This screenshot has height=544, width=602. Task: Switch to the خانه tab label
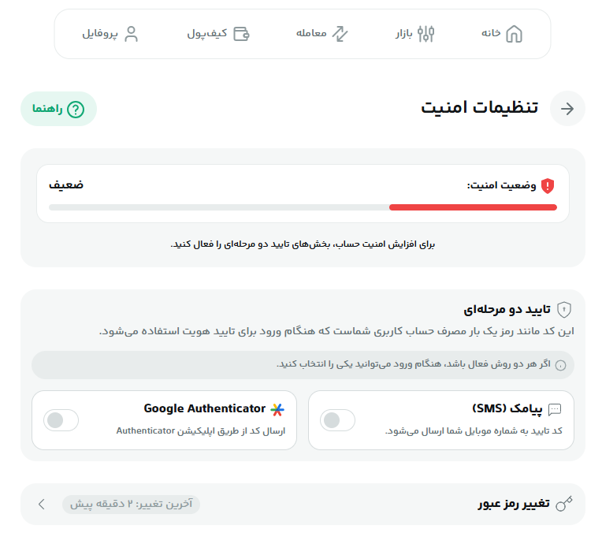[491, 33]
